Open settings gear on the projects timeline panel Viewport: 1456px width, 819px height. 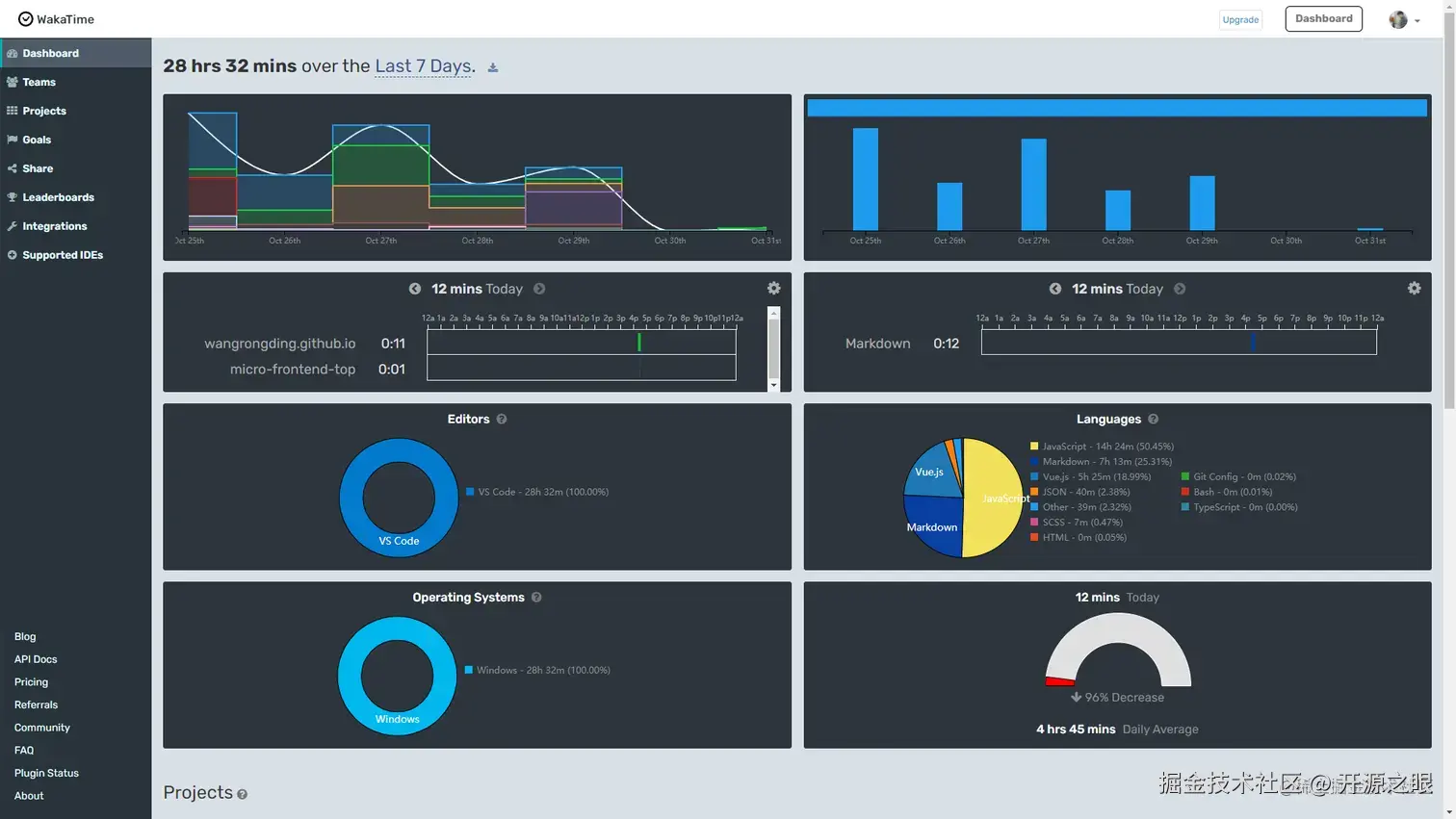(773, 288)
